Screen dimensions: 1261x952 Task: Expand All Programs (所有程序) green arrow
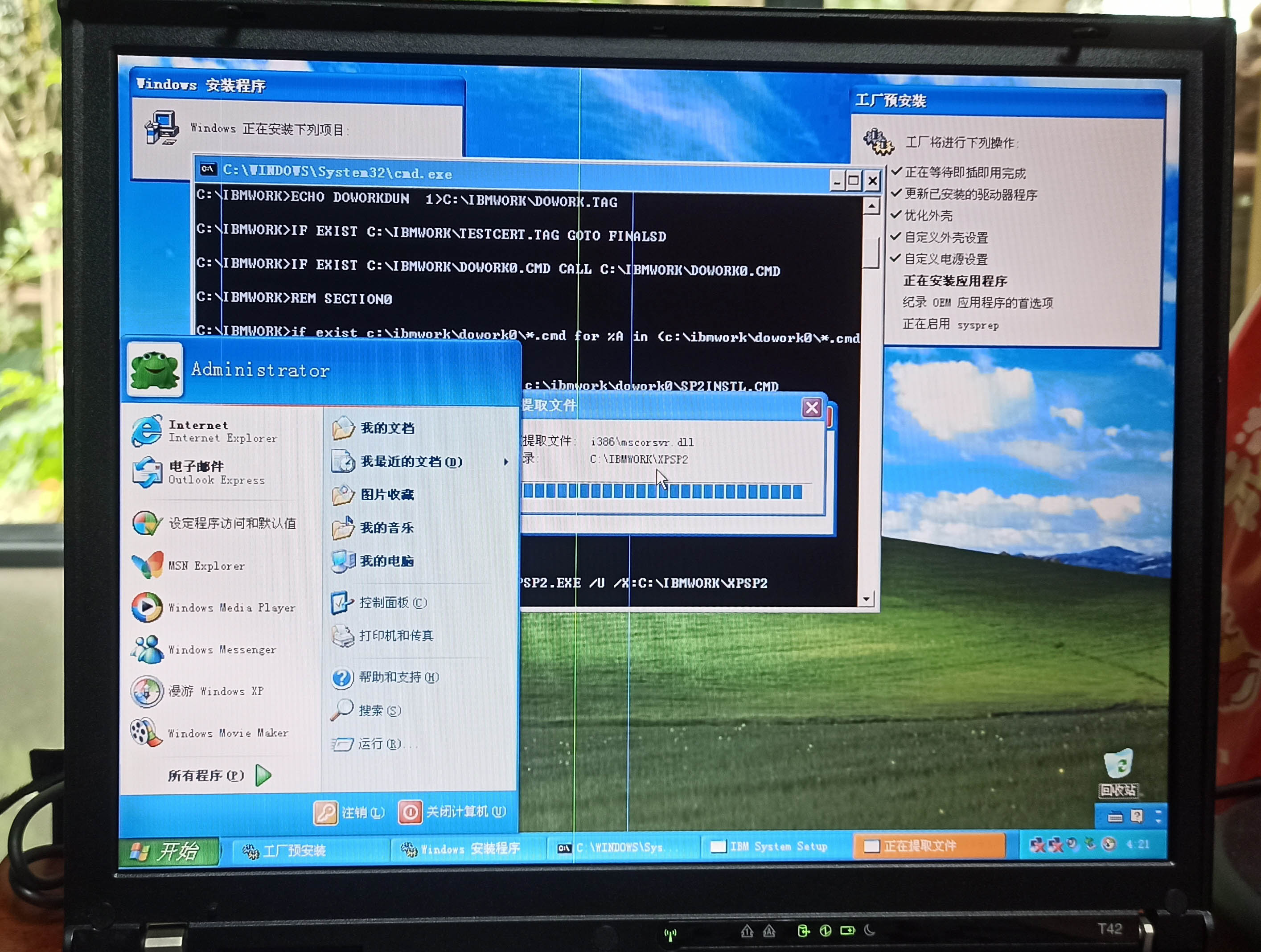263,775
